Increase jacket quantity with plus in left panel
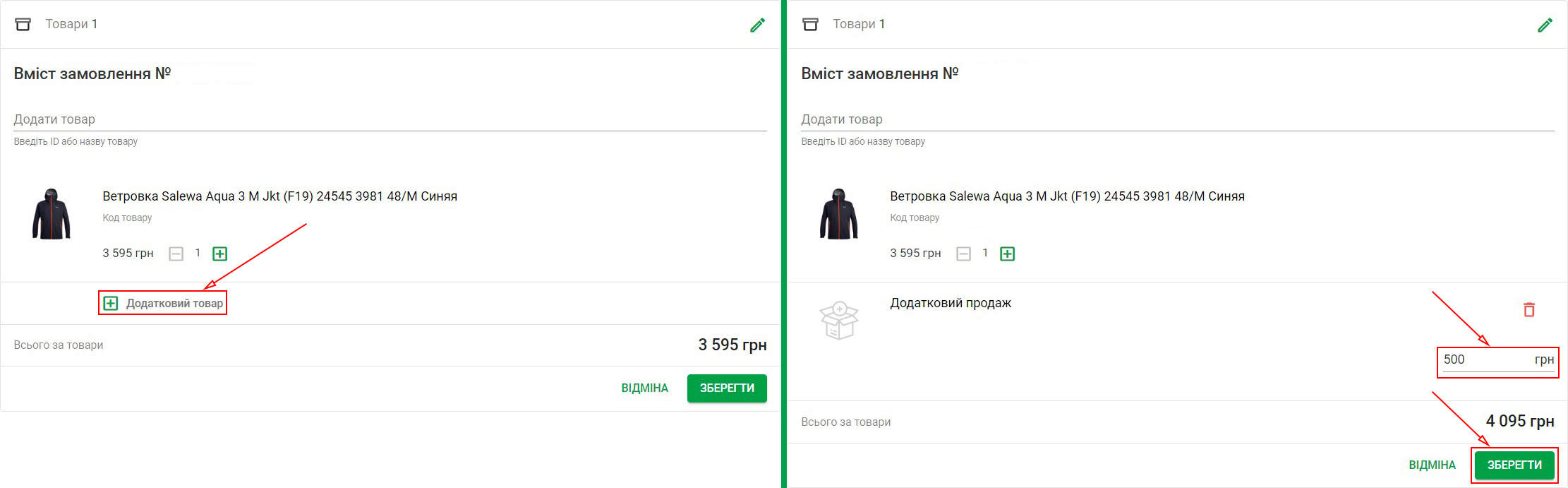The height and width of the screenshot is (488, 1568). [x=220, y=254]
